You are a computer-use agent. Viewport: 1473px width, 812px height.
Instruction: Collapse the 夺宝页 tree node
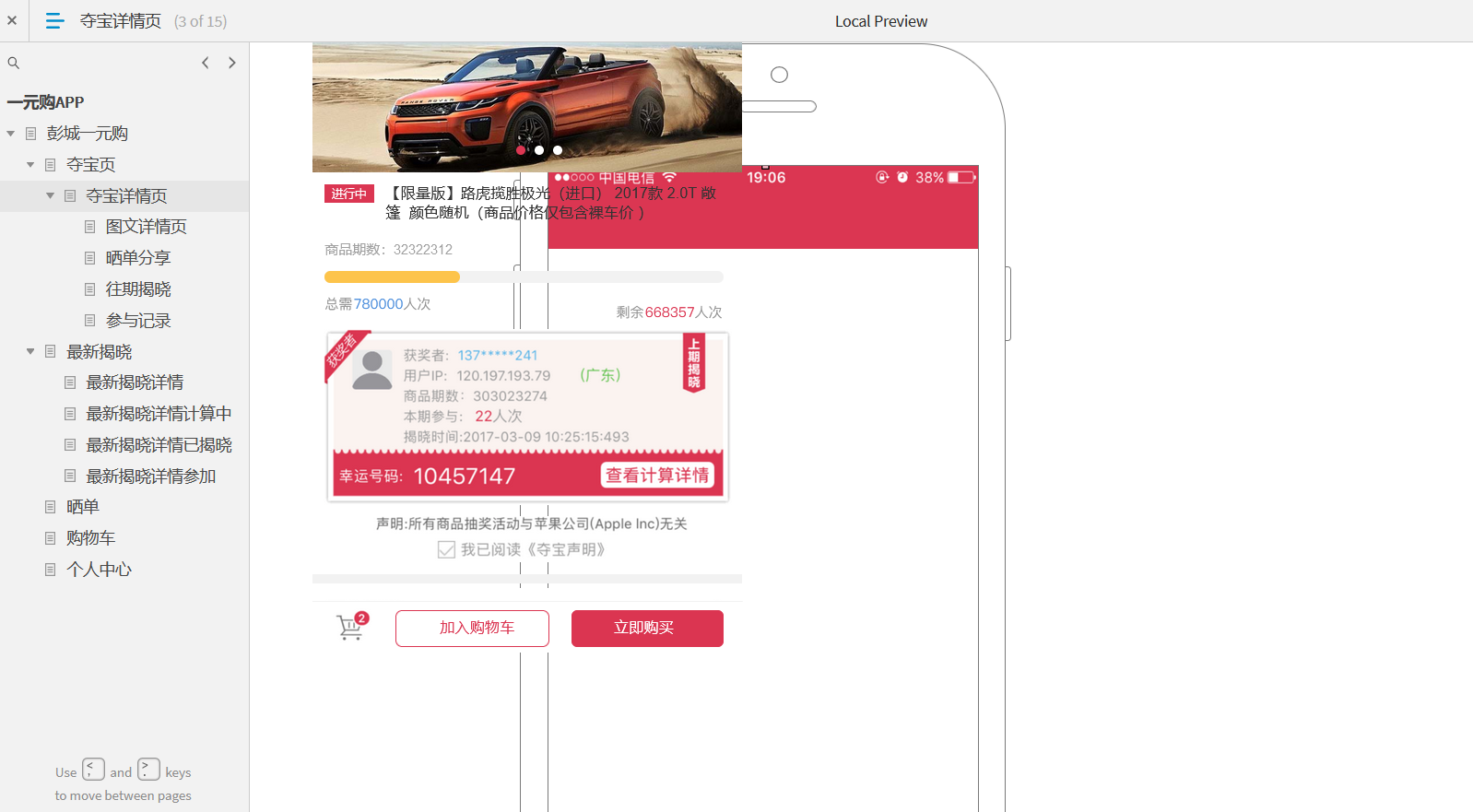click(x=30, y=165)
